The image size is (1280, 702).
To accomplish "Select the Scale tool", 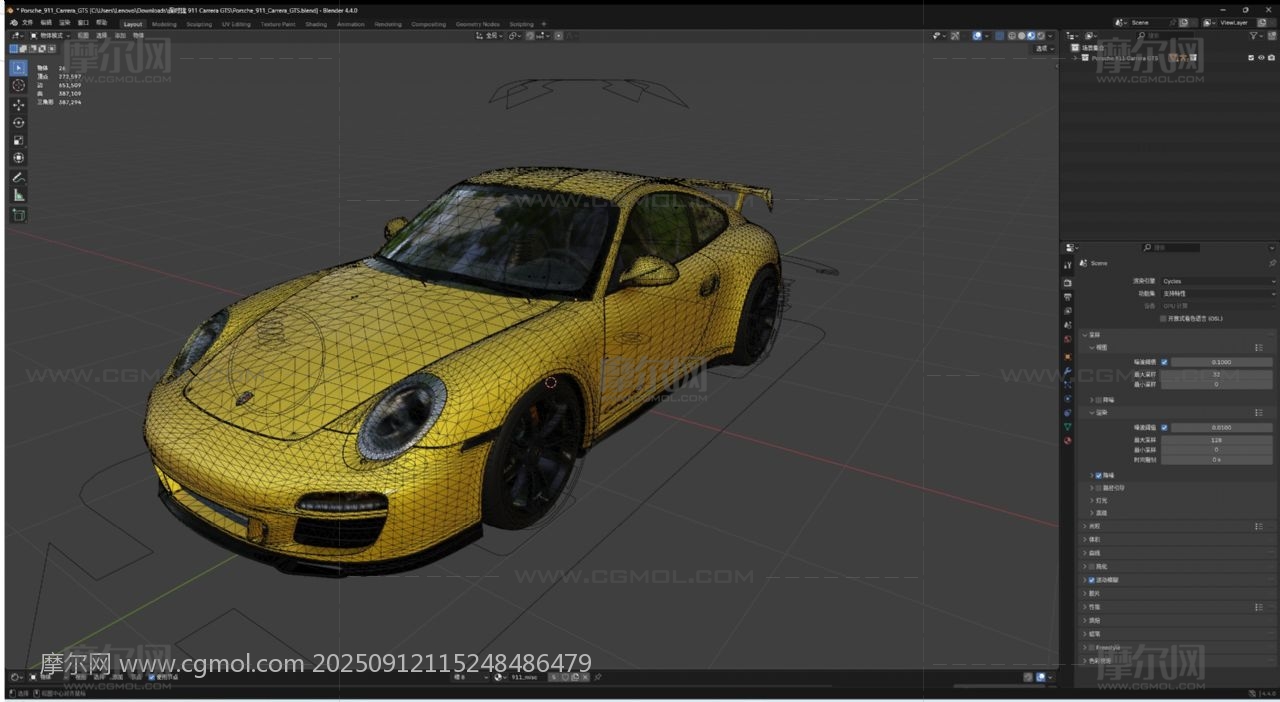I will (18, 140).
